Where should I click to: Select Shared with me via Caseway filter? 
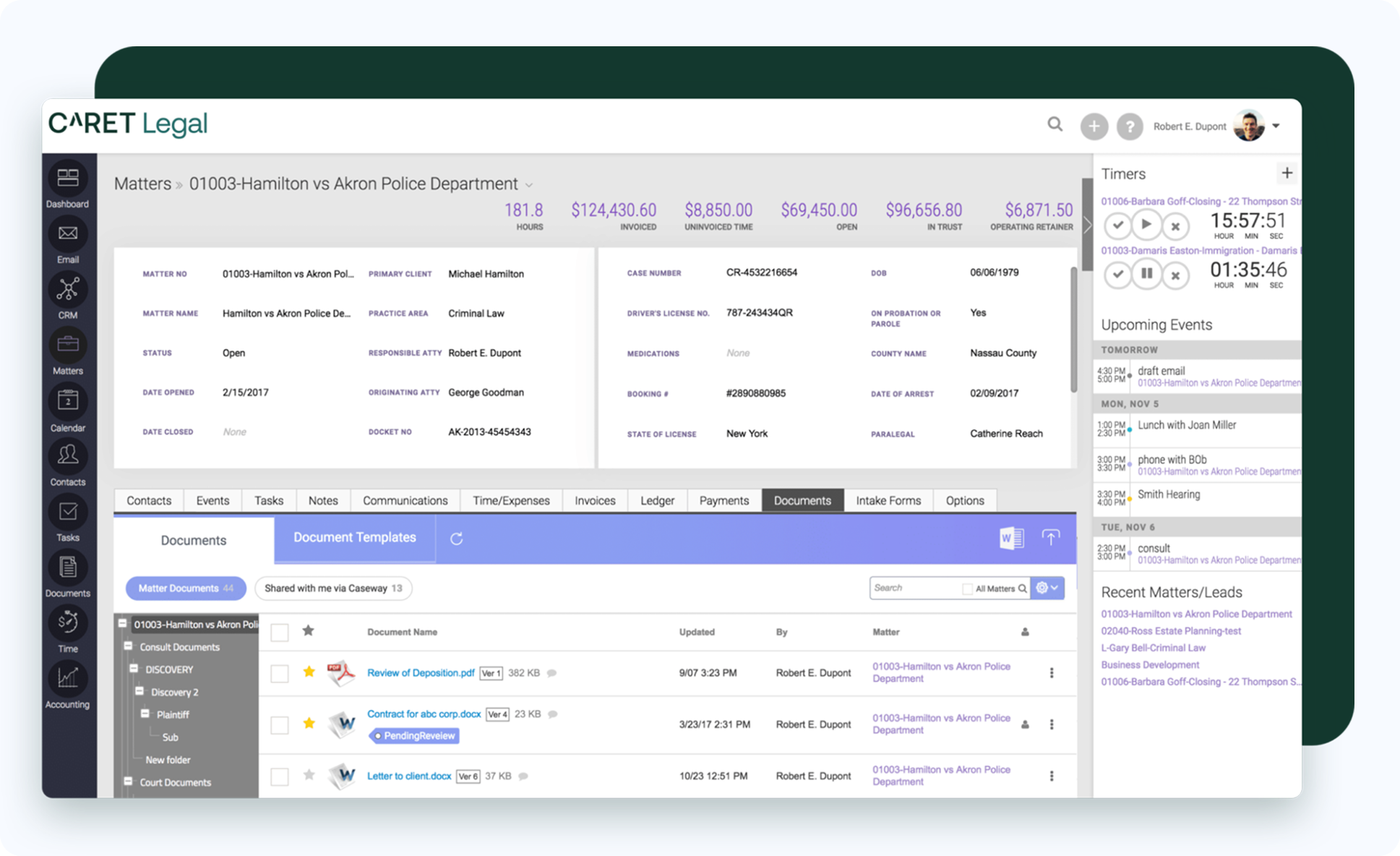pyautogui.click(x=333, y=588)
